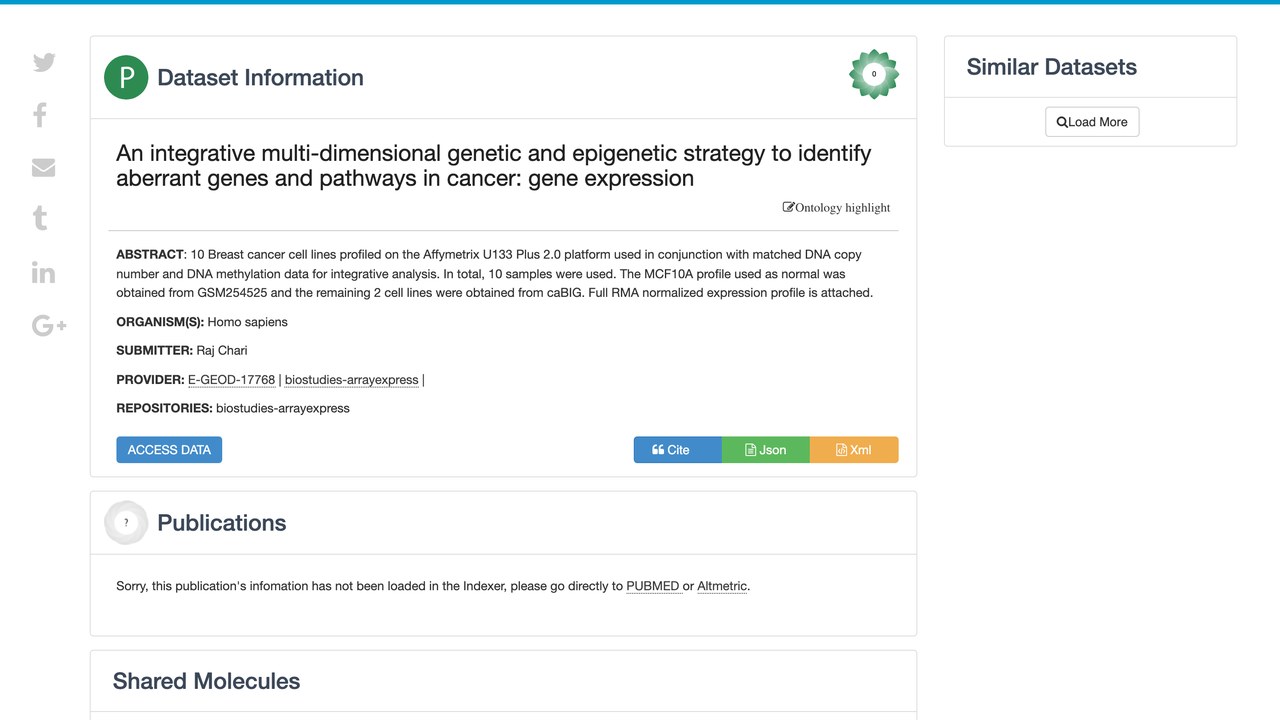View dataset as Xml

[x=854, y=450]
